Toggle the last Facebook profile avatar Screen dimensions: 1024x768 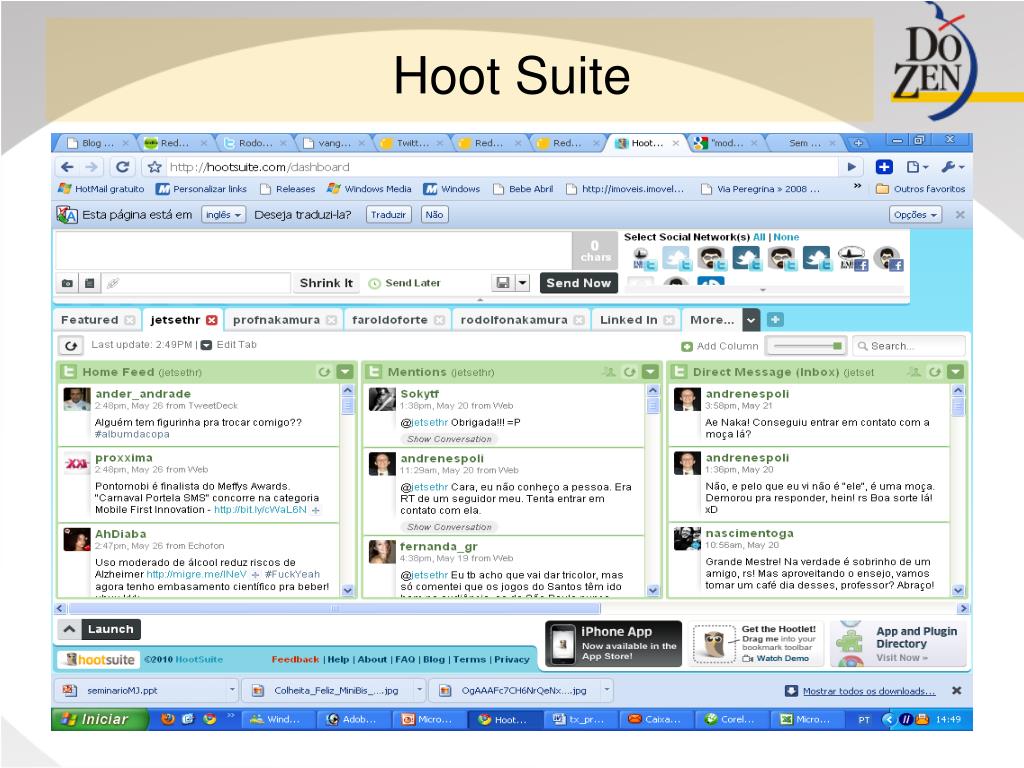[x=888, y=259]
